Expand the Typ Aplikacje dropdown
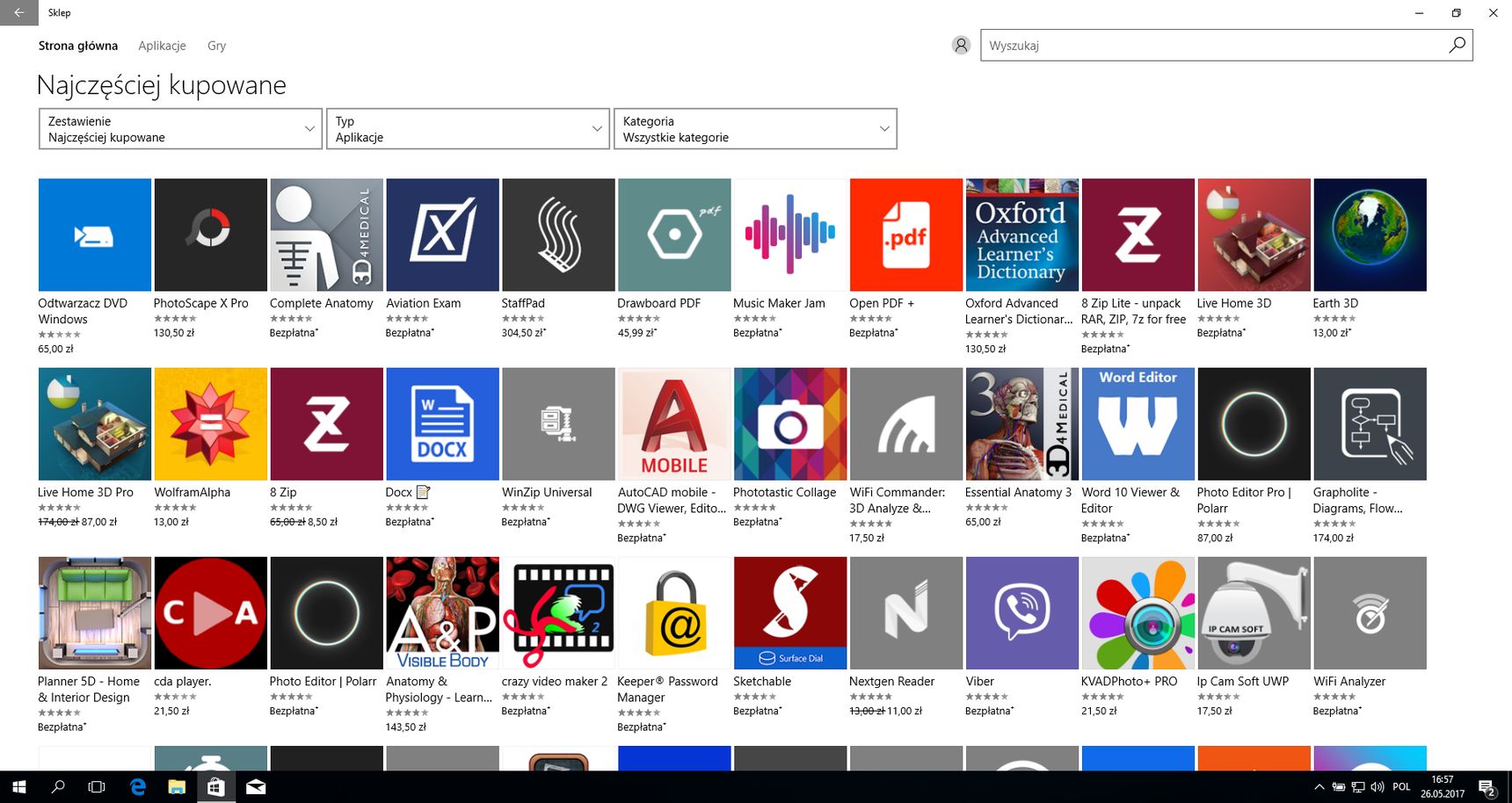The height and width of the screenshot is (803, 1512). click(468, 128)
